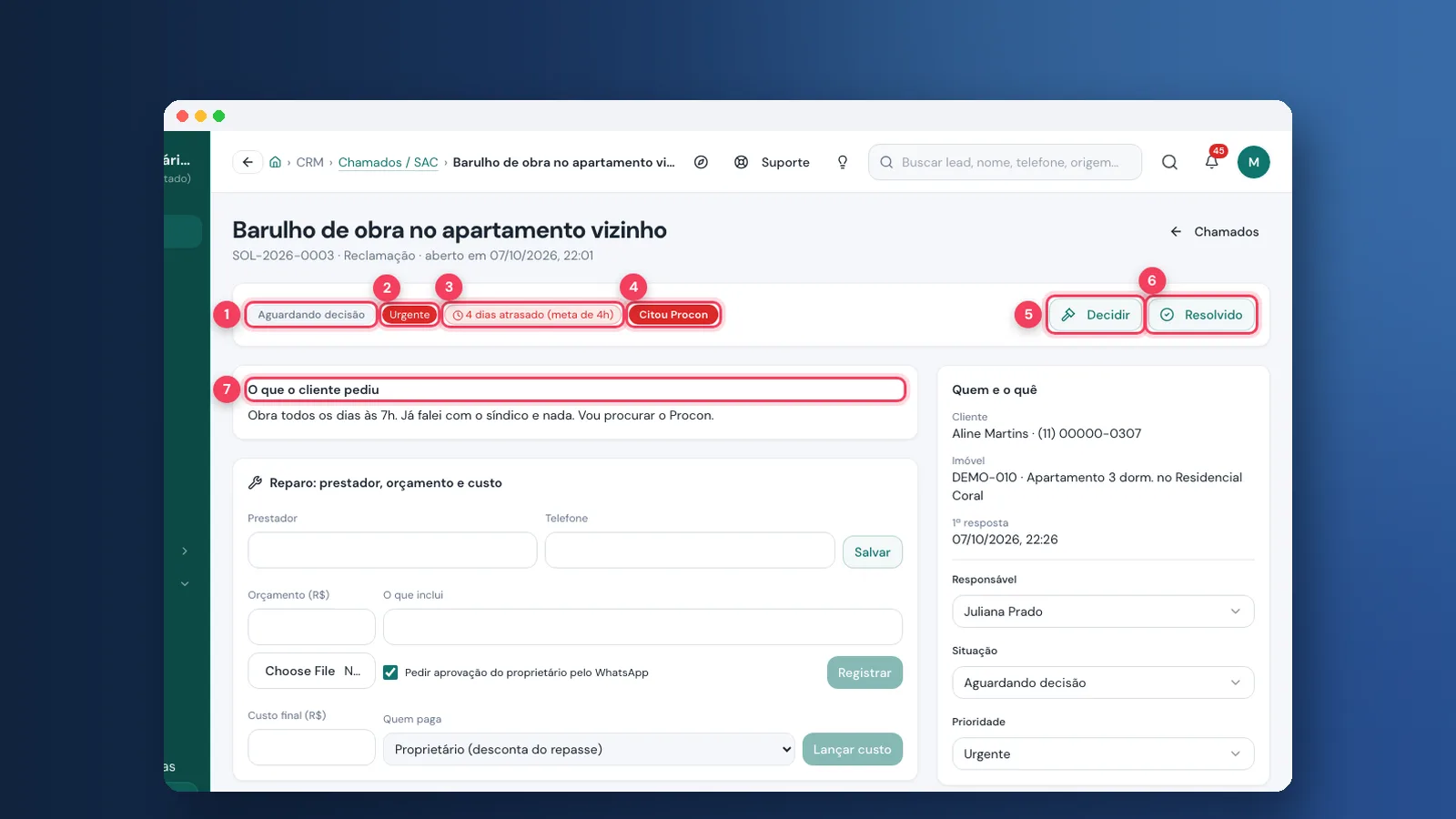Viewport: 1456px width, 819px height.
Task: Click the red Urgente badge
Action: (x=409, y=315)
